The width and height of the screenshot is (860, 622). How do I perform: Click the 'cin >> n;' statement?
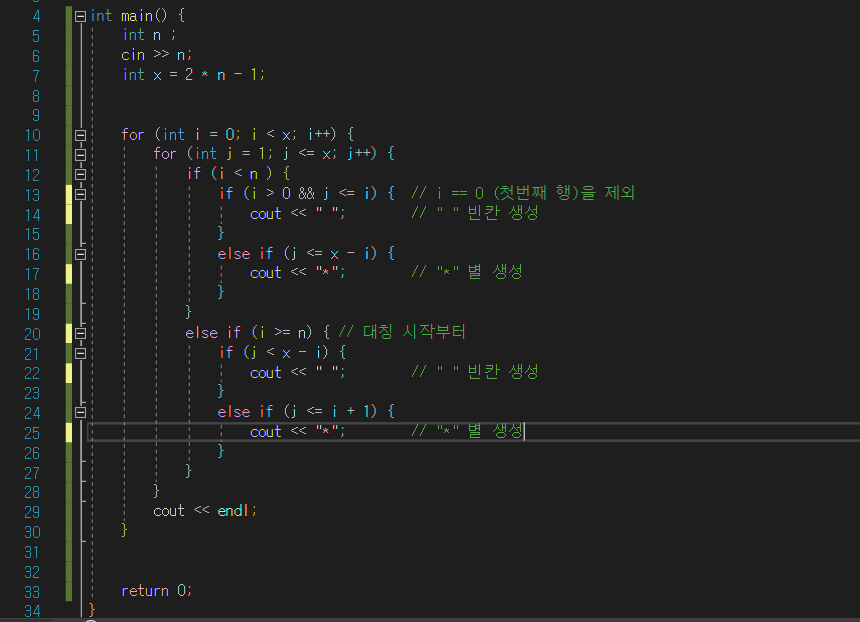156,55
